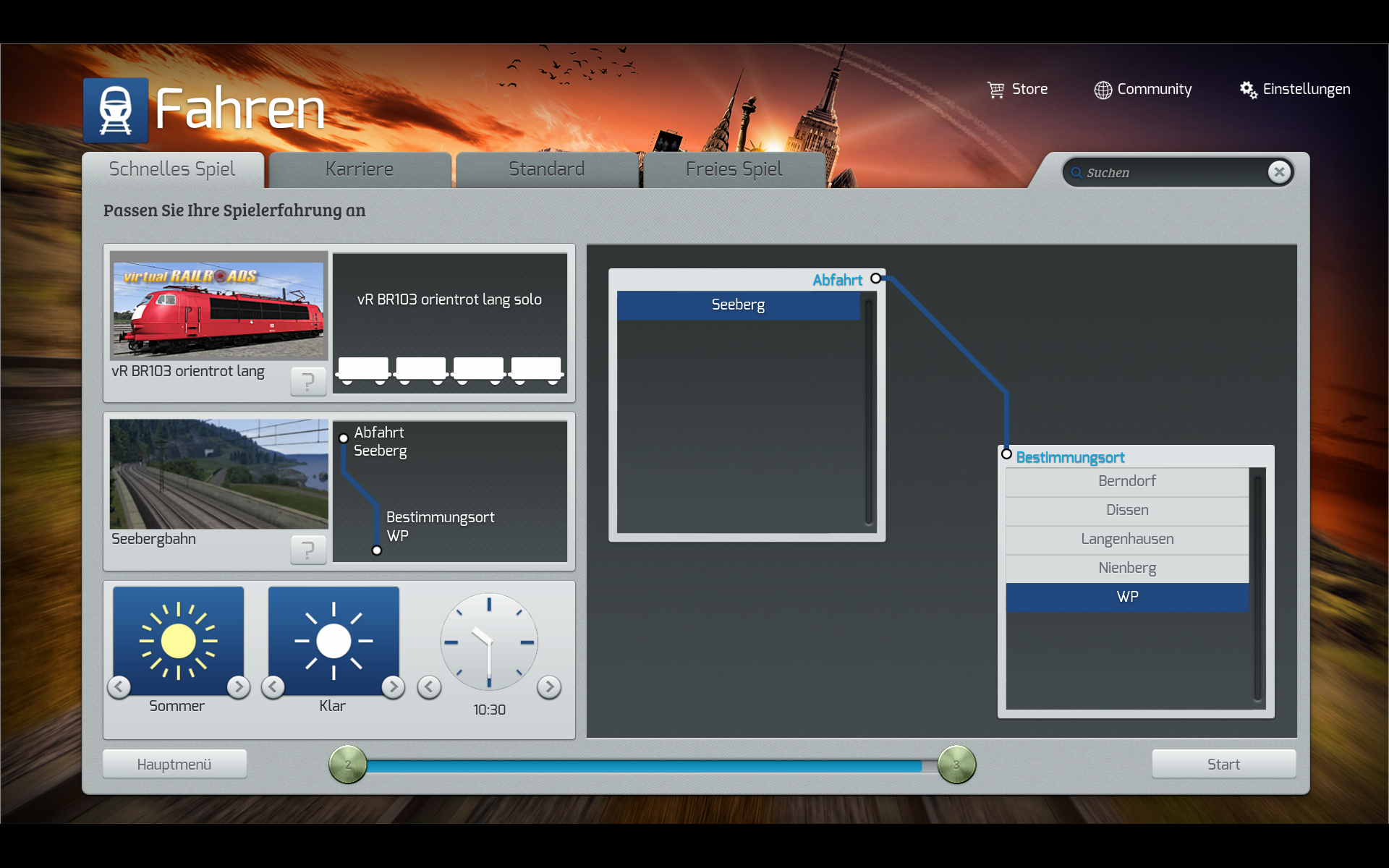1389x868 pixels.
Task: Open the Freies Spiel tab
Action: point(734,169)
